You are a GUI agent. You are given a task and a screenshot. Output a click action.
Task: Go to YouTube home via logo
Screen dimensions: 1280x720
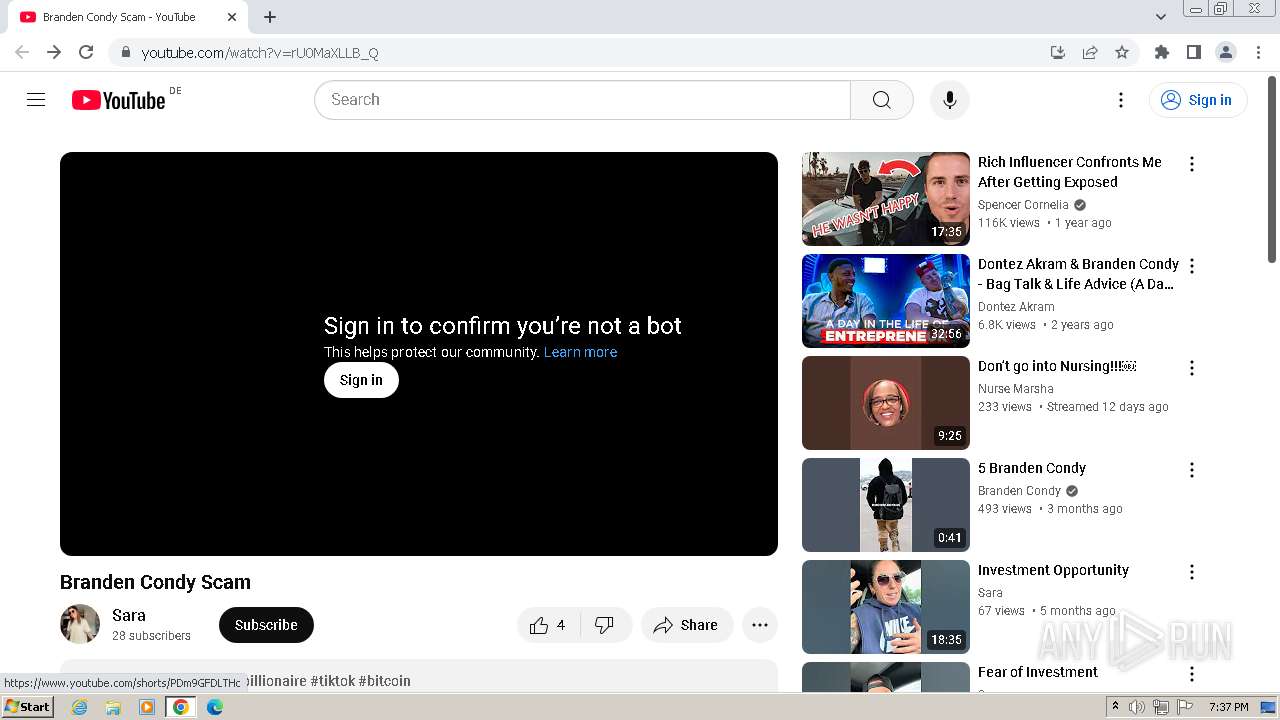coord(119,100)
